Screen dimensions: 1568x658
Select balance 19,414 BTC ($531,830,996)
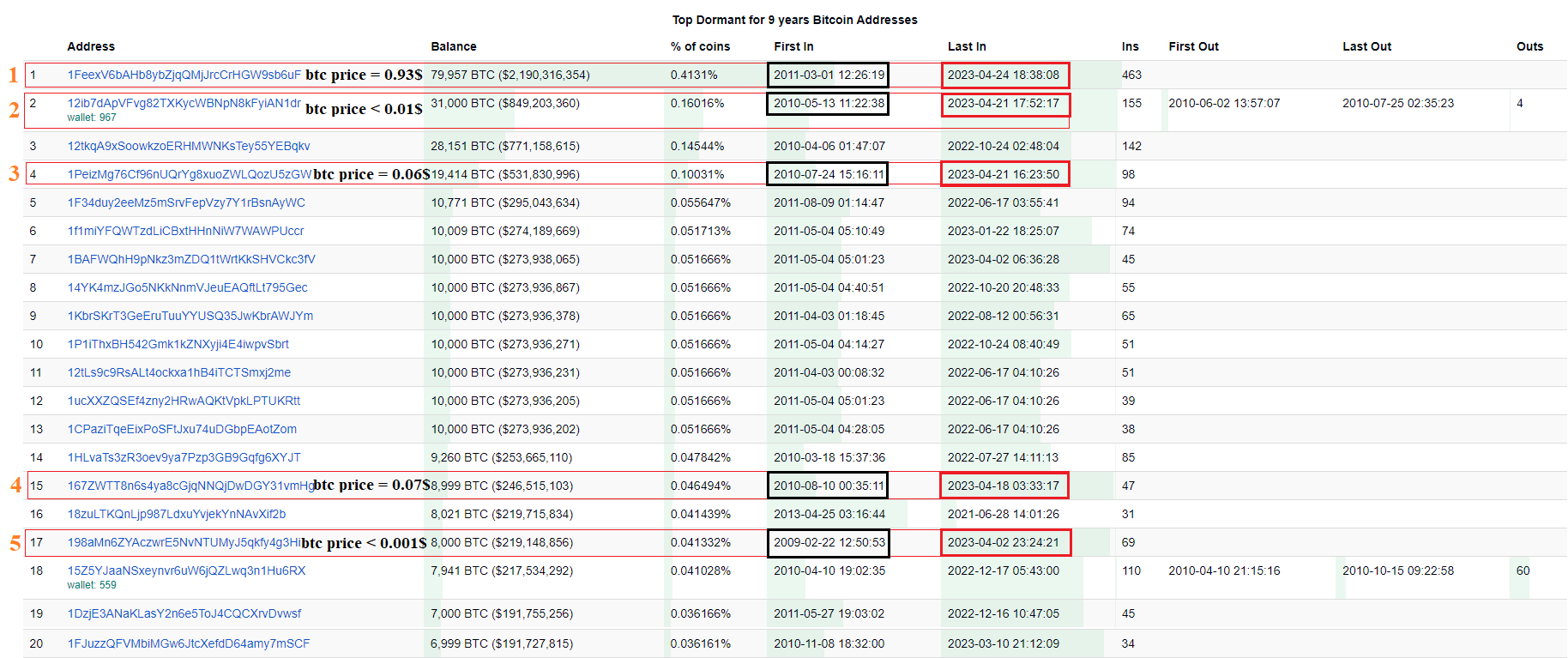[x=505, y=174]
